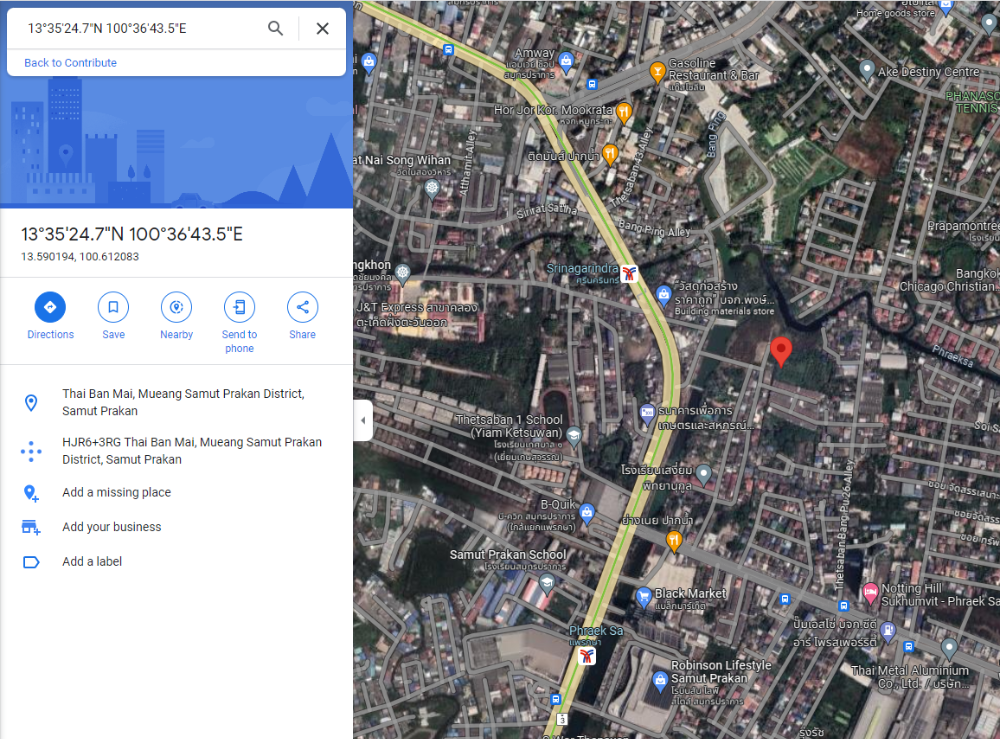Open the Back to Contribute link
Image resolution: width=1000 pixels, height=739 pixels.
[70, 62]
